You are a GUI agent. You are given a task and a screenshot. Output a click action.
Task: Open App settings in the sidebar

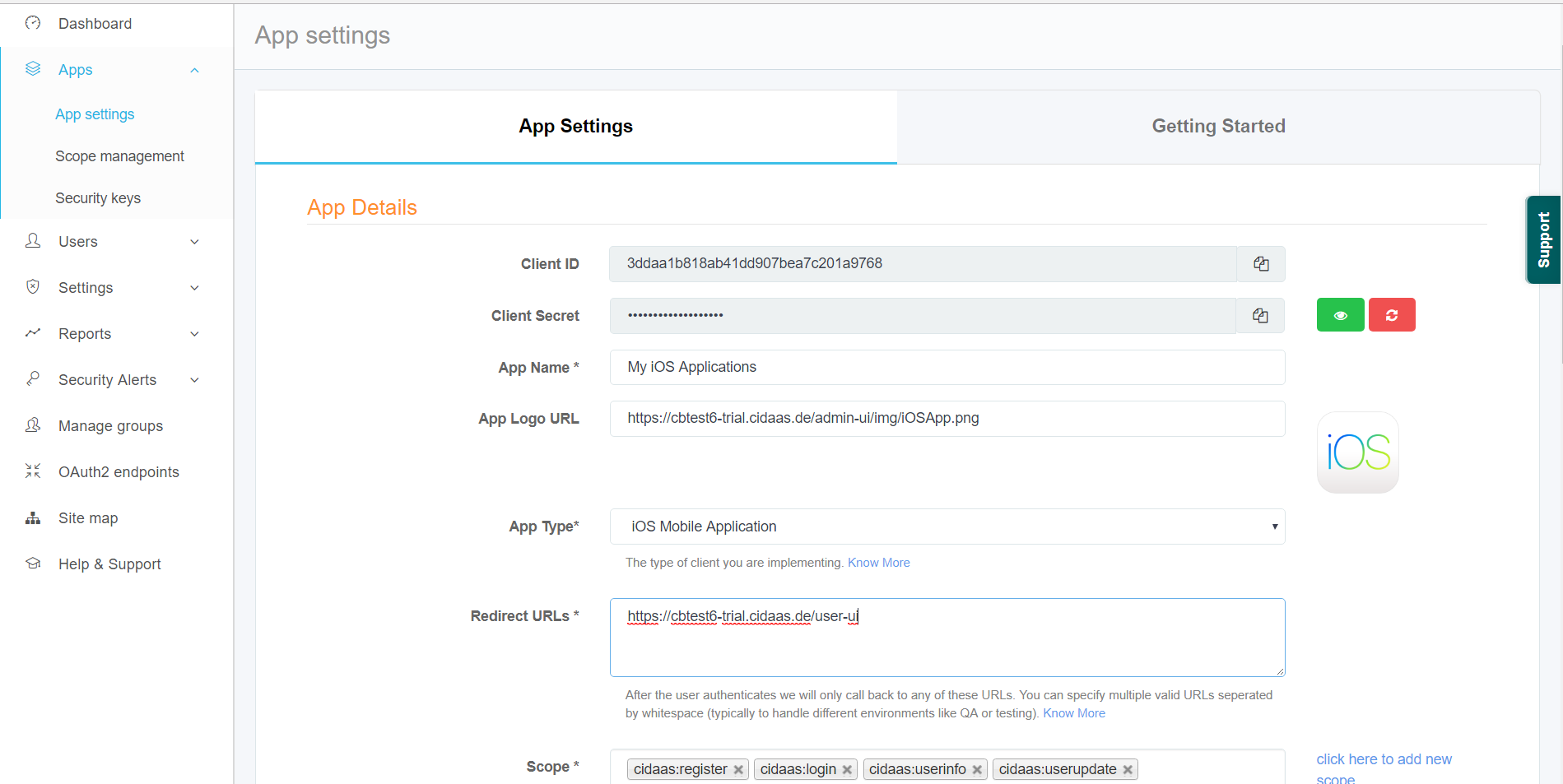coord(95,114)
